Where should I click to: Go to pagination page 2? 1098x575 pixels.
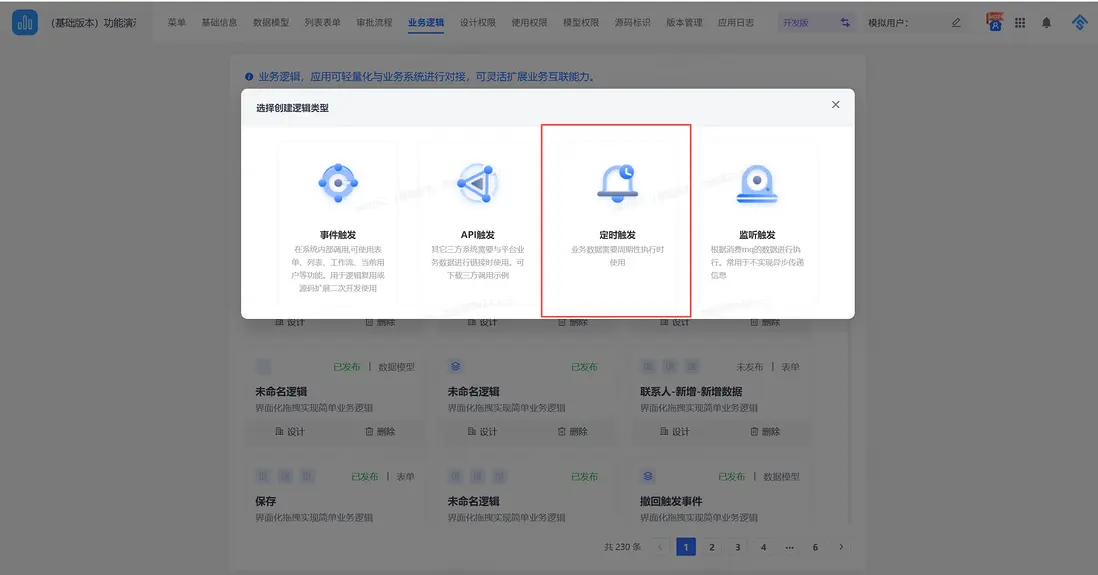click(x=711, y=547)
